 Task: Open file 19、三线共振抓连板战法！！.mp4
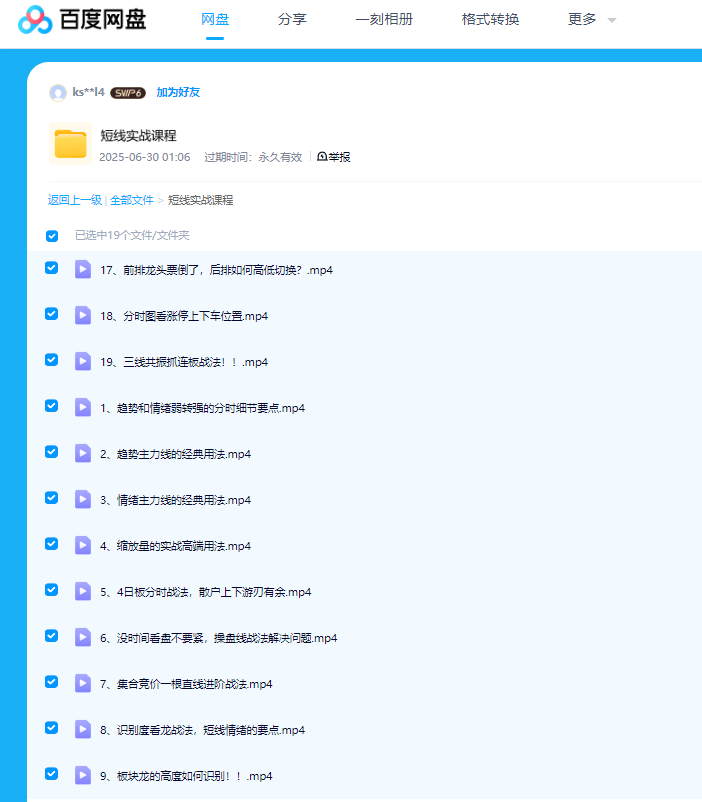tap(184, 362)
